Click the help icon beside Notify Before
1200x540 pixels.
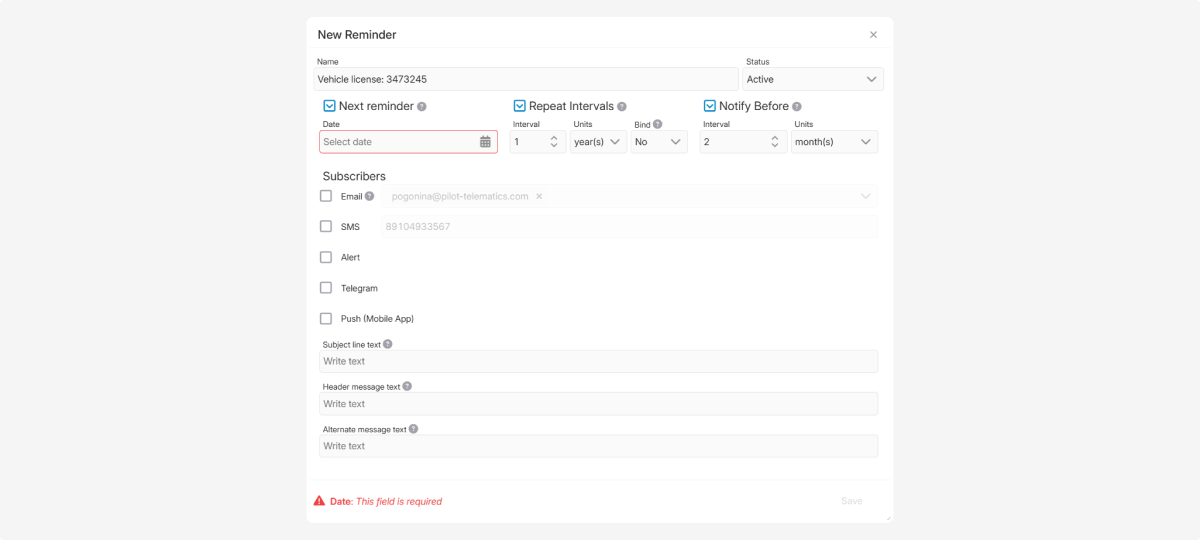797,107
